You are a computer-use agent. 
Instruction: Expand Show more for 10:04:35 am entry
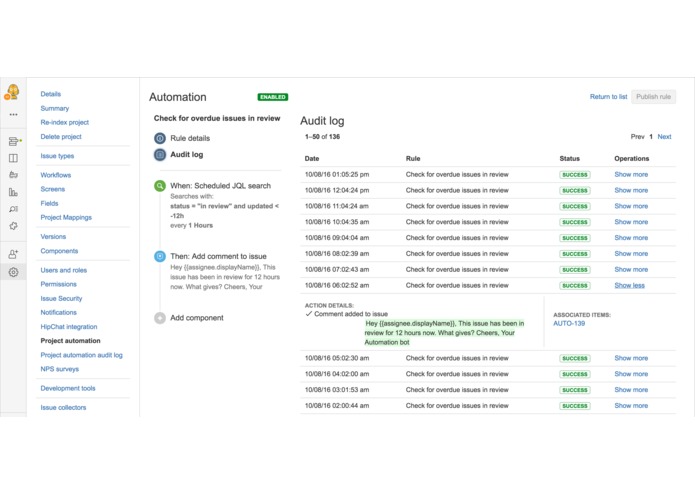tap(631, 222)
